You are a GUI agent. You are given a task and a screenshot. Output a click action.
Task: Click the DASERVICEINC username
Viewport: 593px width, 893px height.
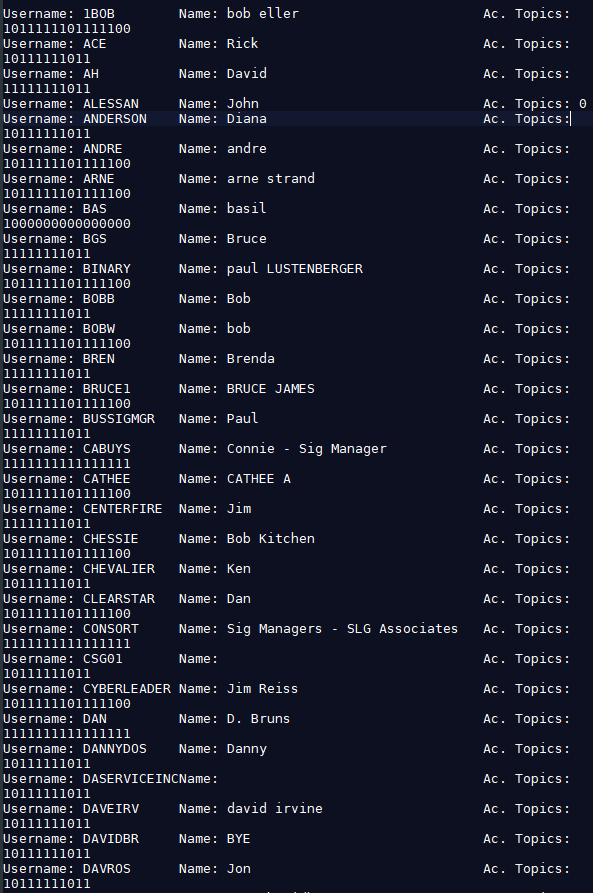[x=130, y=779]
